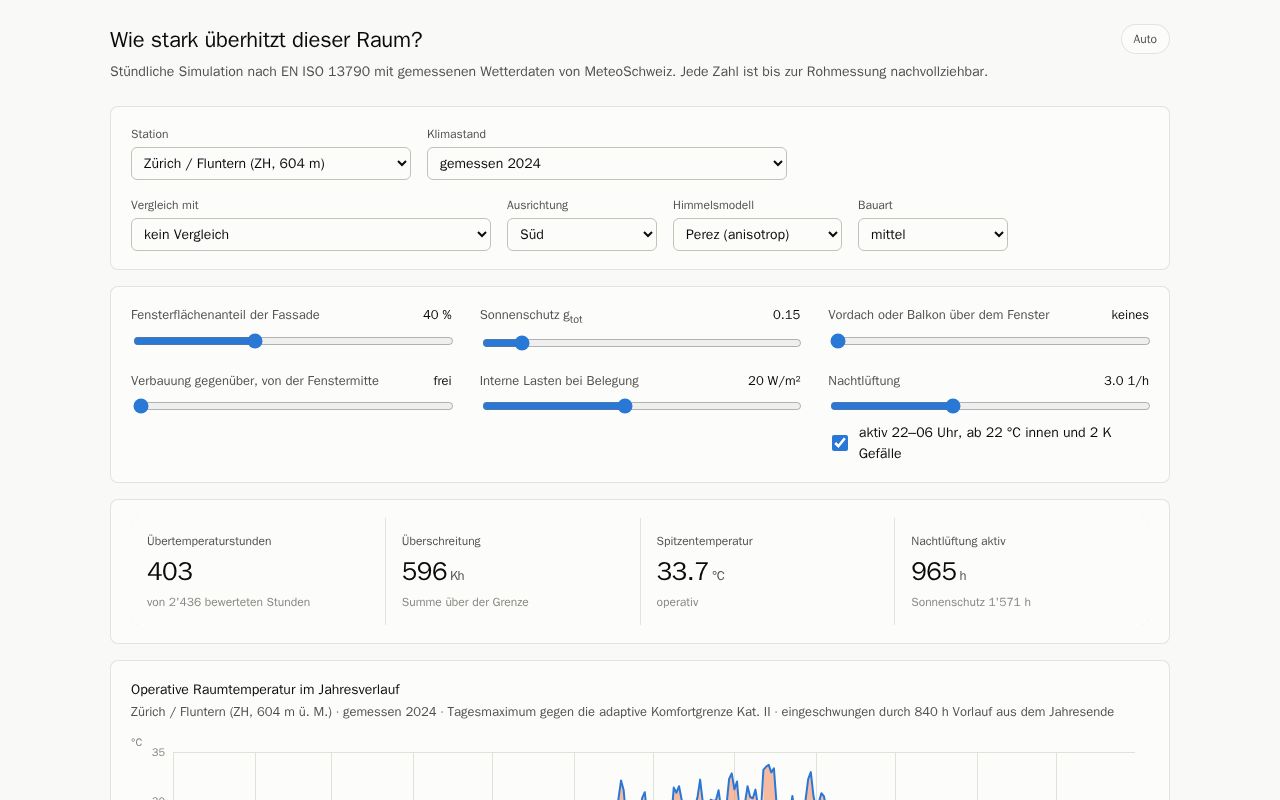Click the Auto theme button
1280x800 pixels.
pyautogui.click(x=1145, y=39)
